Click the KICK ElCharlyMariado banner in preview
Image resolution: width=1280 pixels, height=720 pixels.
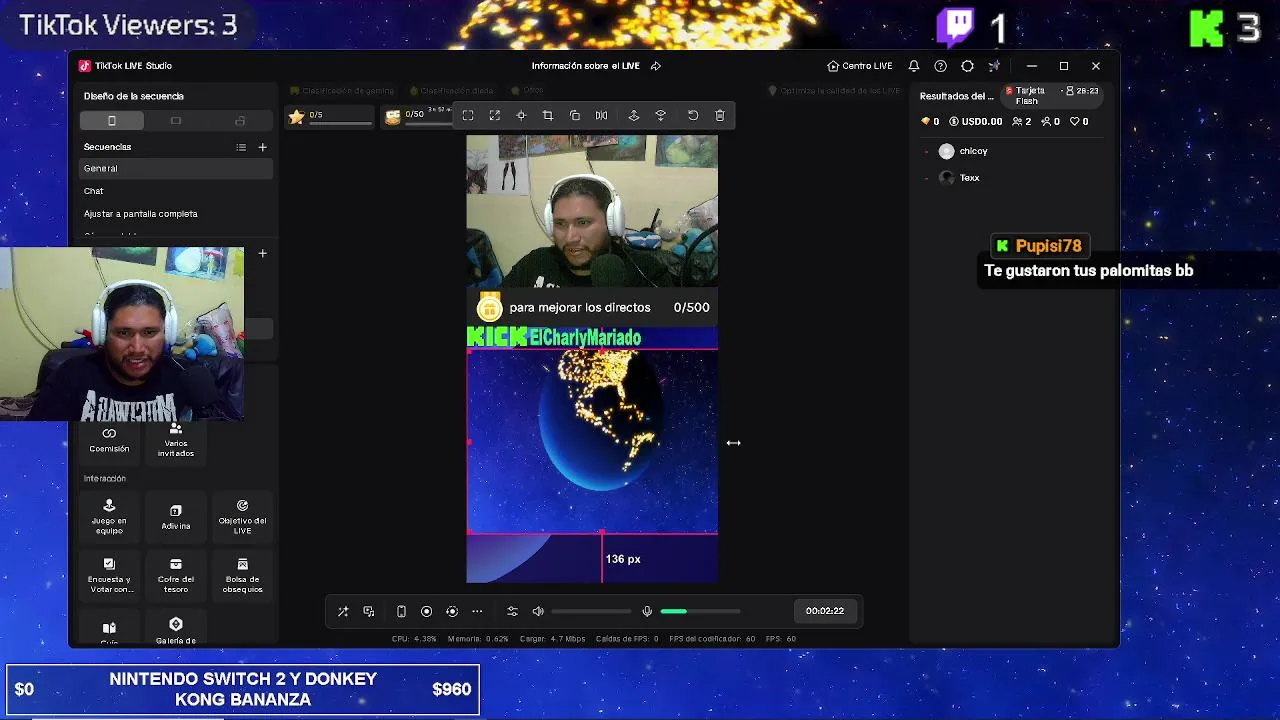click(x=554, y=338)
